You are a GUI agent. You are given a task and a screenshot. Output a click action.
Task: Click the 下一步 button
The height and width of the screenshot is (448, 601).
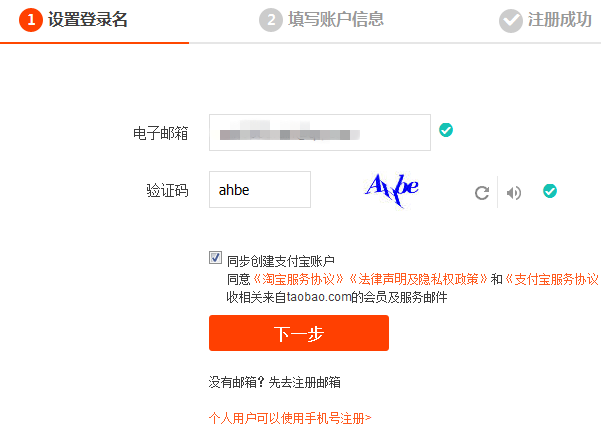coord(299,333)
